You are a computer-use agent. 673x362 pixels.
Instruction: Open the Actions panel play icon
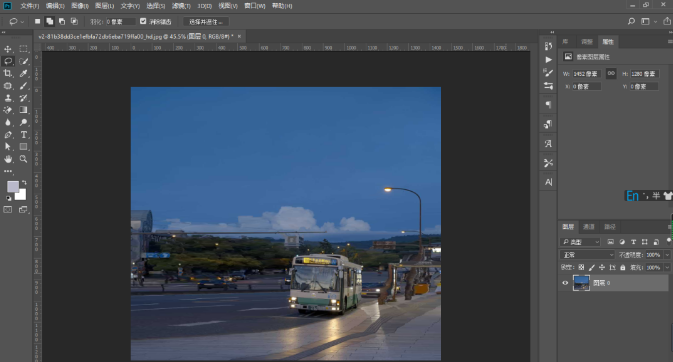[x=548, y=60]
